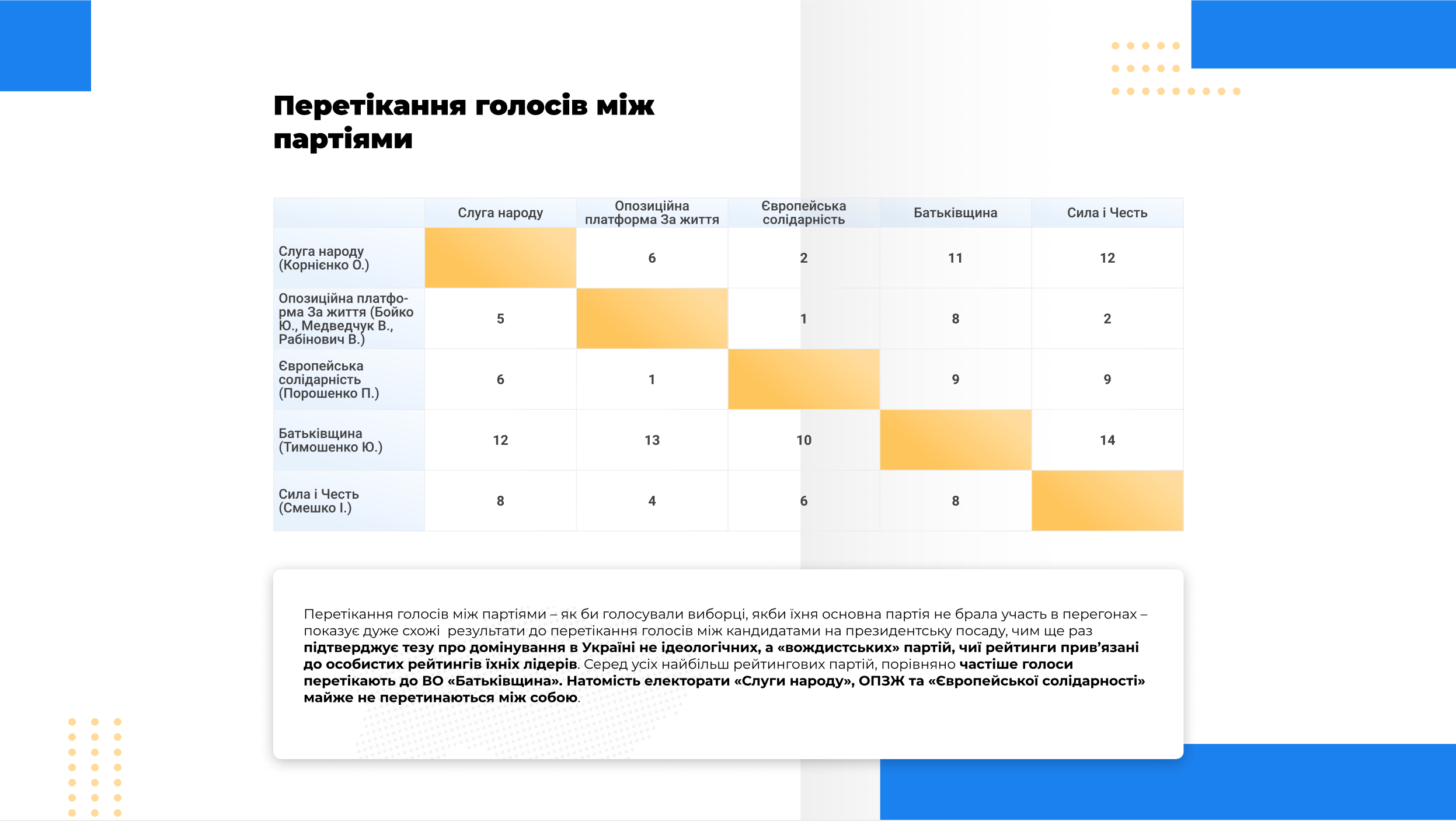Screen dimensions: 1456x821
Task: Click the Європейська солідарність column header
Action: pyautogui.click(x=803, y=213)
